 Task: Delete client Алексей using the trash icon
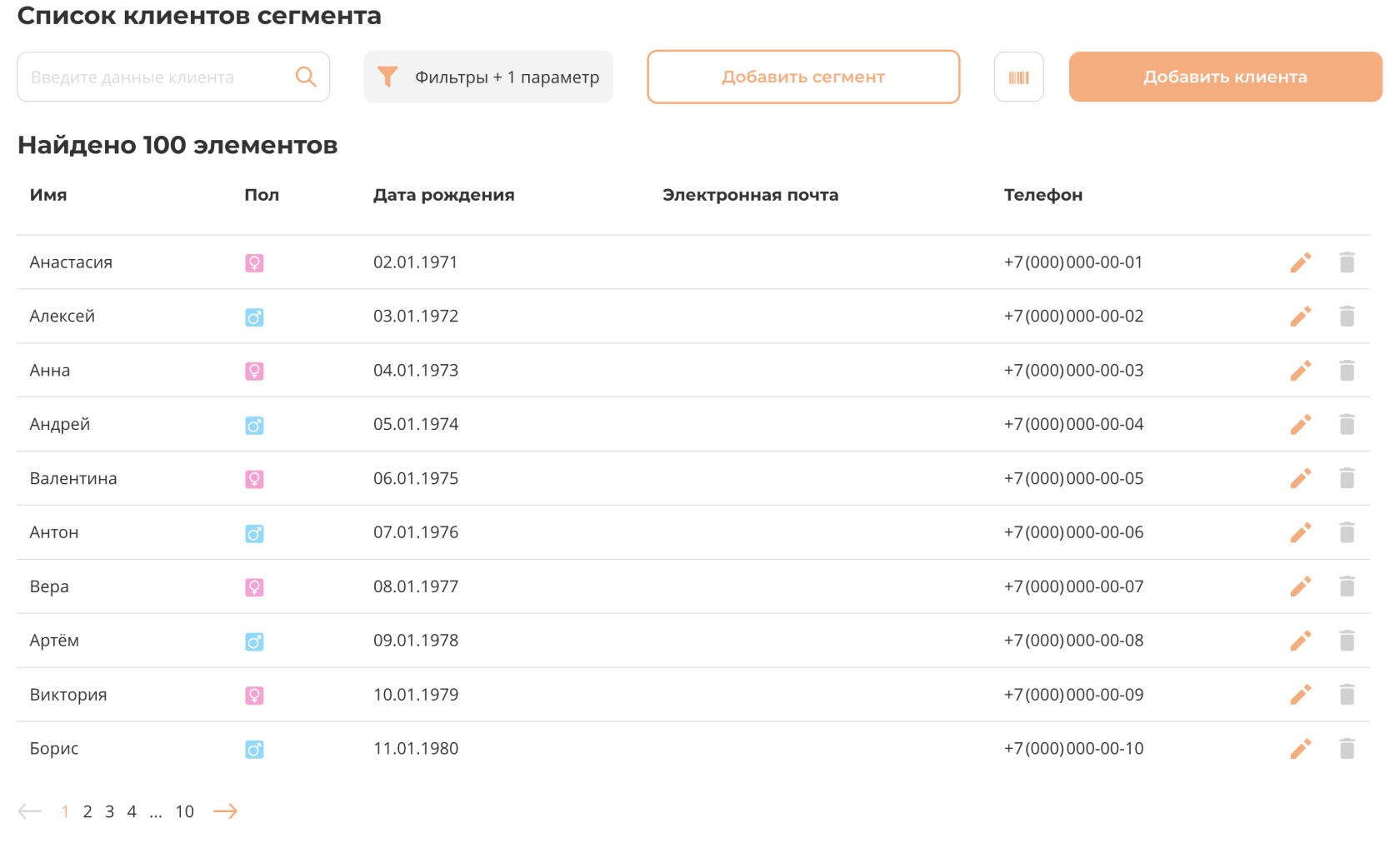coord(1347,317)
